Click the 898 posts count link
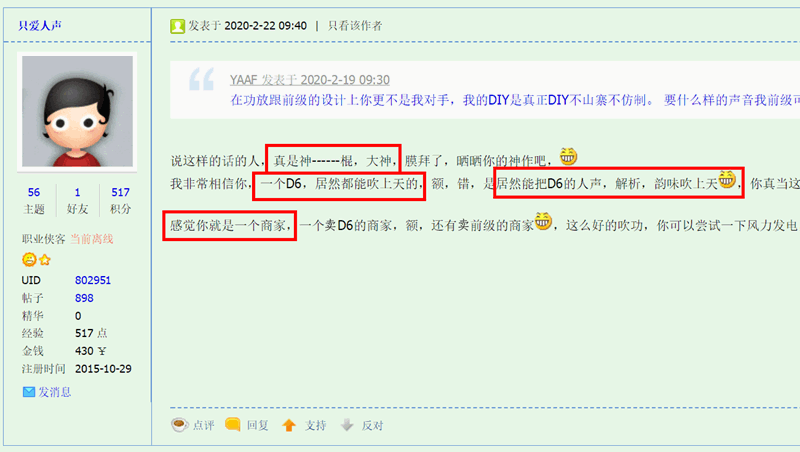 coord(84,298)
